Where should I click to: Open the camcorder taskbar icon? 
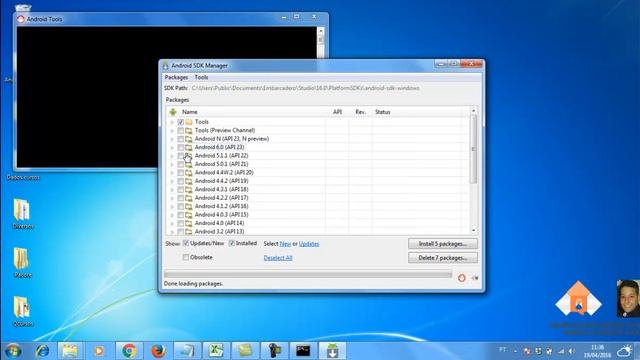274,351
